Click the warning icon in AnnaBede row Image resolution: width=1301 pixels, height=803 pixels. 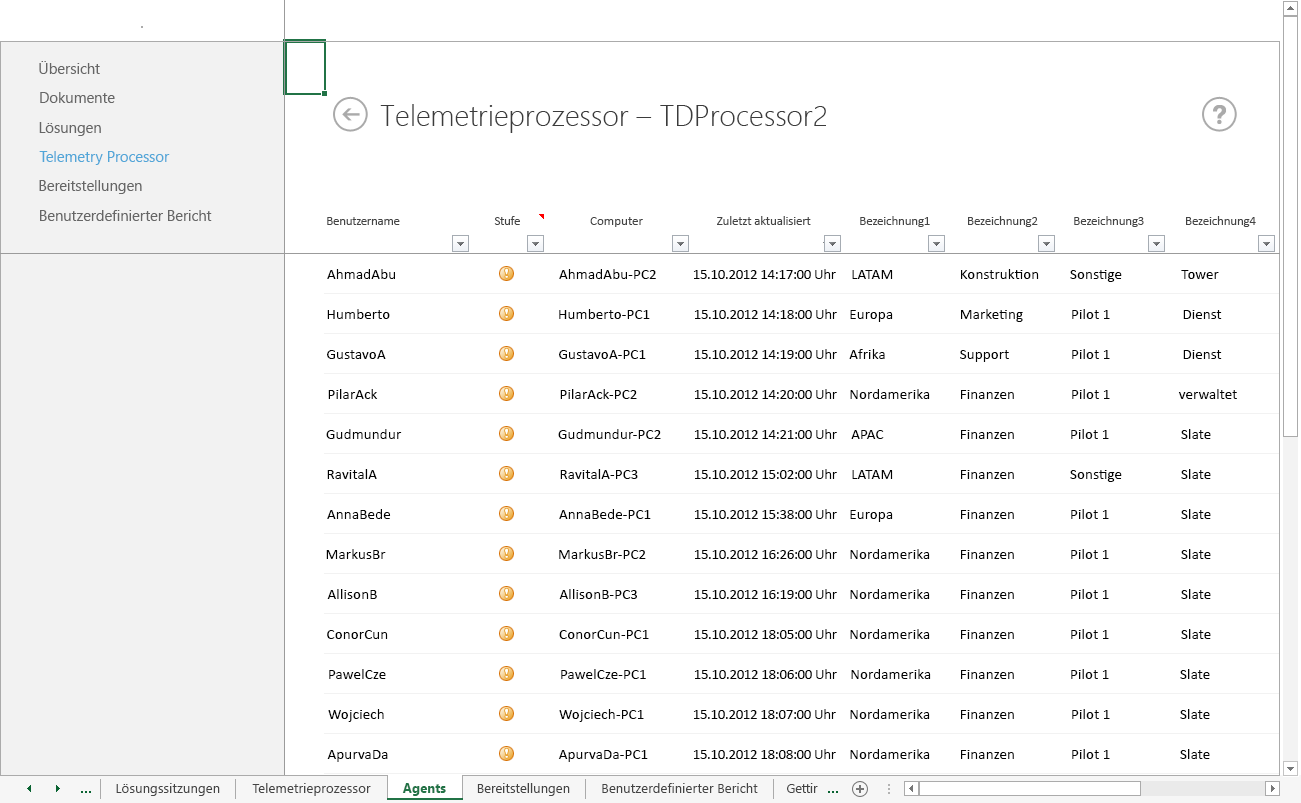coord(506,514)
